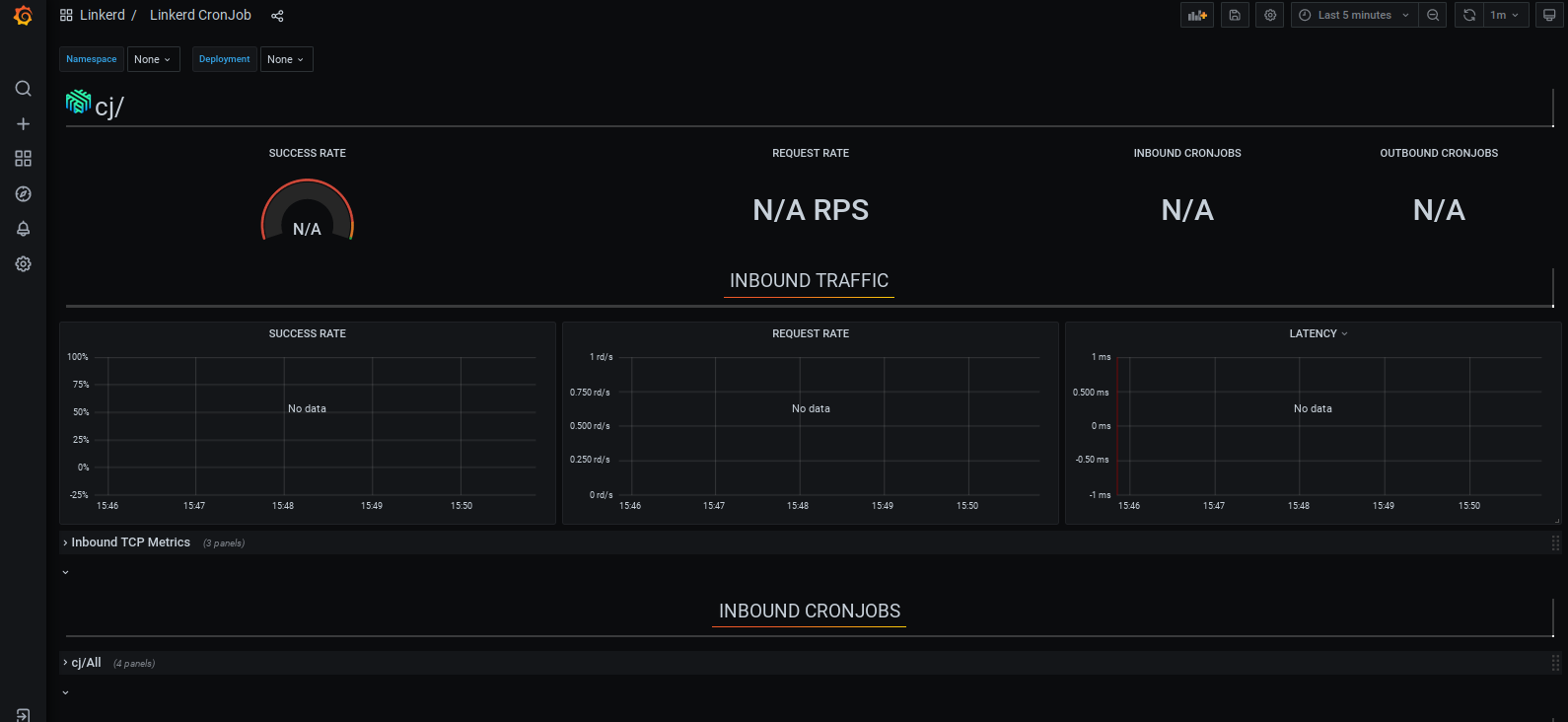Click the Add panel toolbar icon
1568x722 pixels.
[x=1197, y=15]
